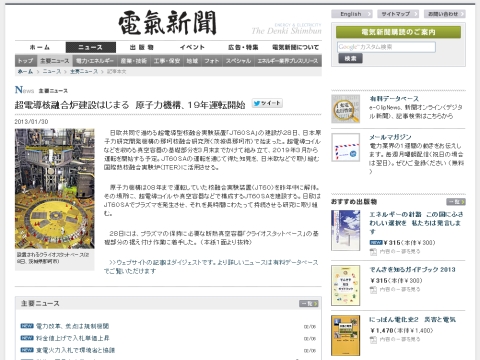This screenshot has height=360, width=480.
Task: Click 一覧 button in 主要ニュース panel
Action: click(309, 304)
